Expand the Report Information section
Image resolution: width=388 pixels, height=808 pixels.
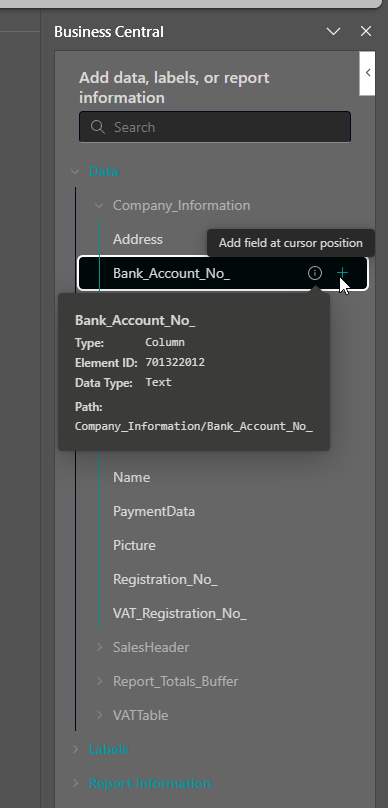76,783
